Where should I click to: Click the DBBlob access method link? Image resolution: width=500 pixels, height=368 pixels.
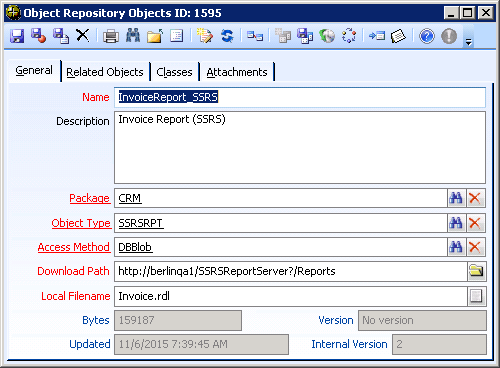[135, 247]
